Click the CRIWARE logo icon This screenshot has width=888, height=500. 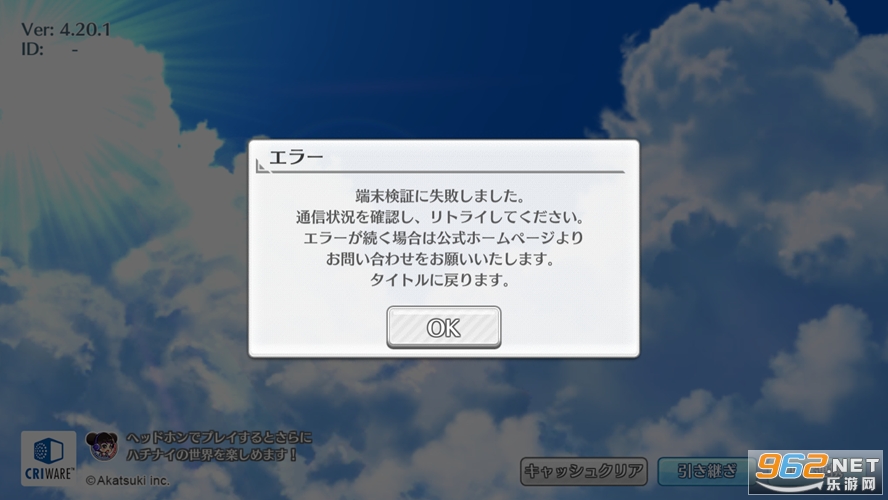click(49, 459)
